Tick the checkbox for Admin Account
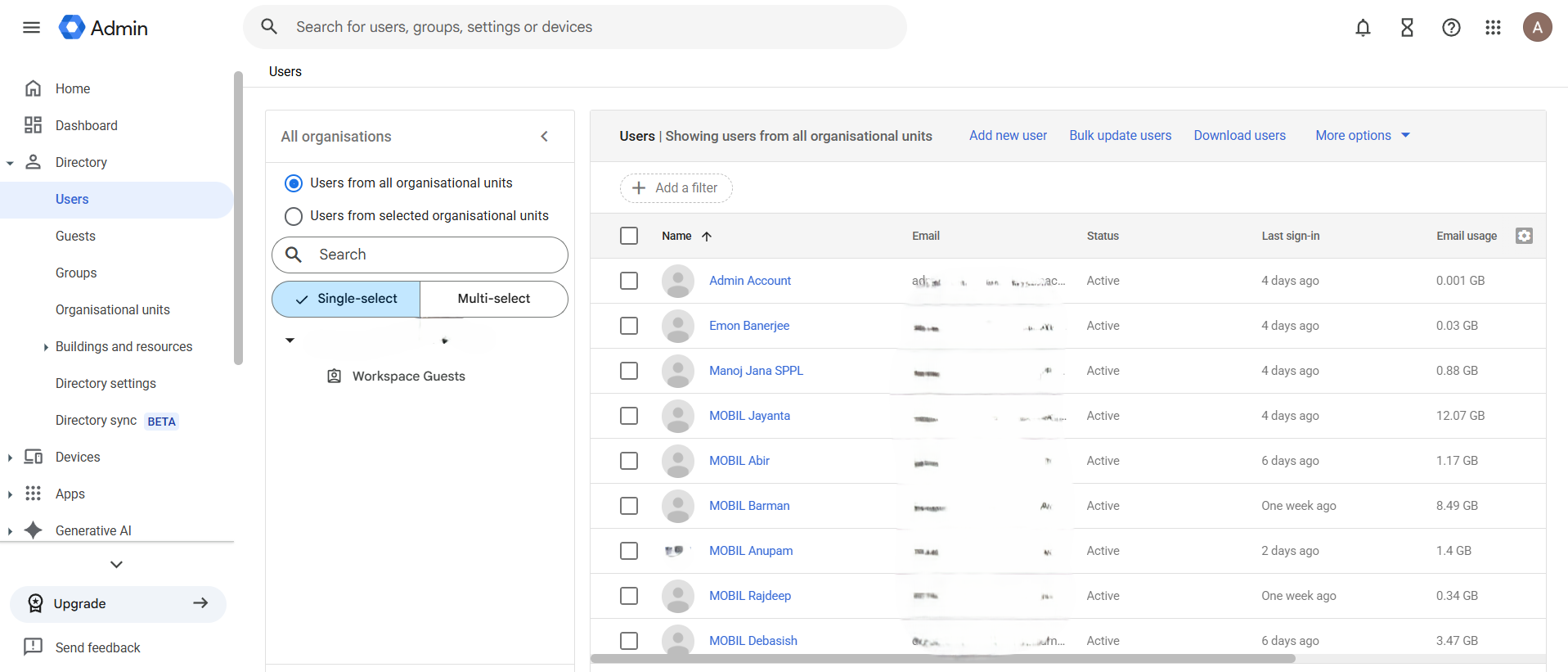Image resolution: width=1568 pixels, height=672 pixels. pyautogui.click(x=629, y=281)
